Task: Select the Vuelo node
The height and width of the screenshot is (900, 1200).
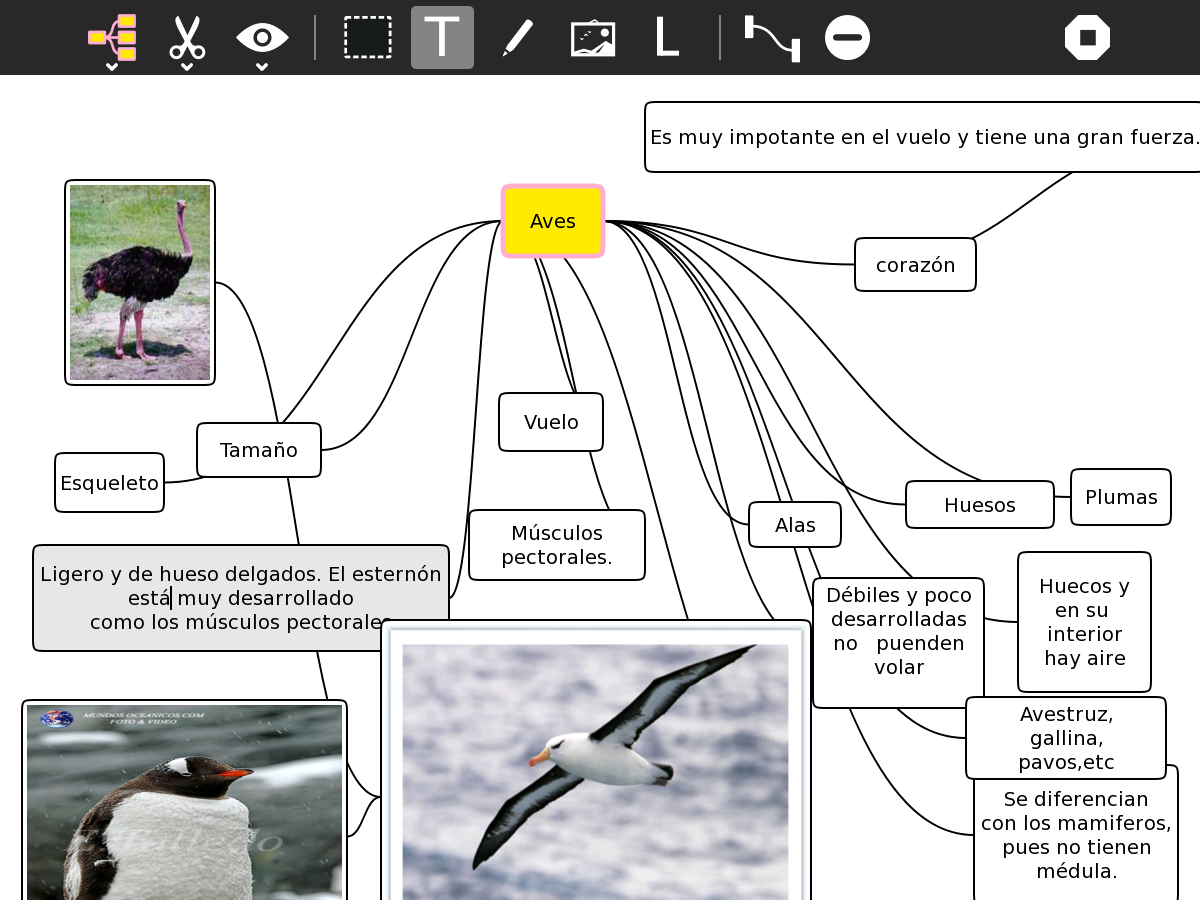Action: [x=551, y=422]
